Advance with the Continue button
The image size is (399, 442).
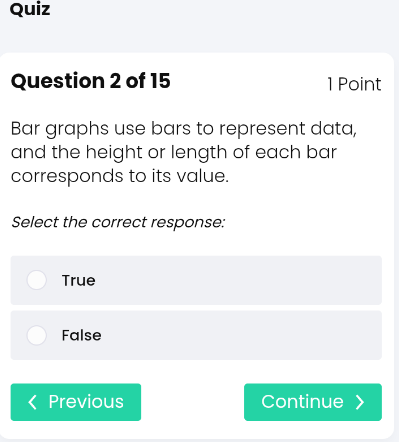pyautogui.click(x=313, y=402)
